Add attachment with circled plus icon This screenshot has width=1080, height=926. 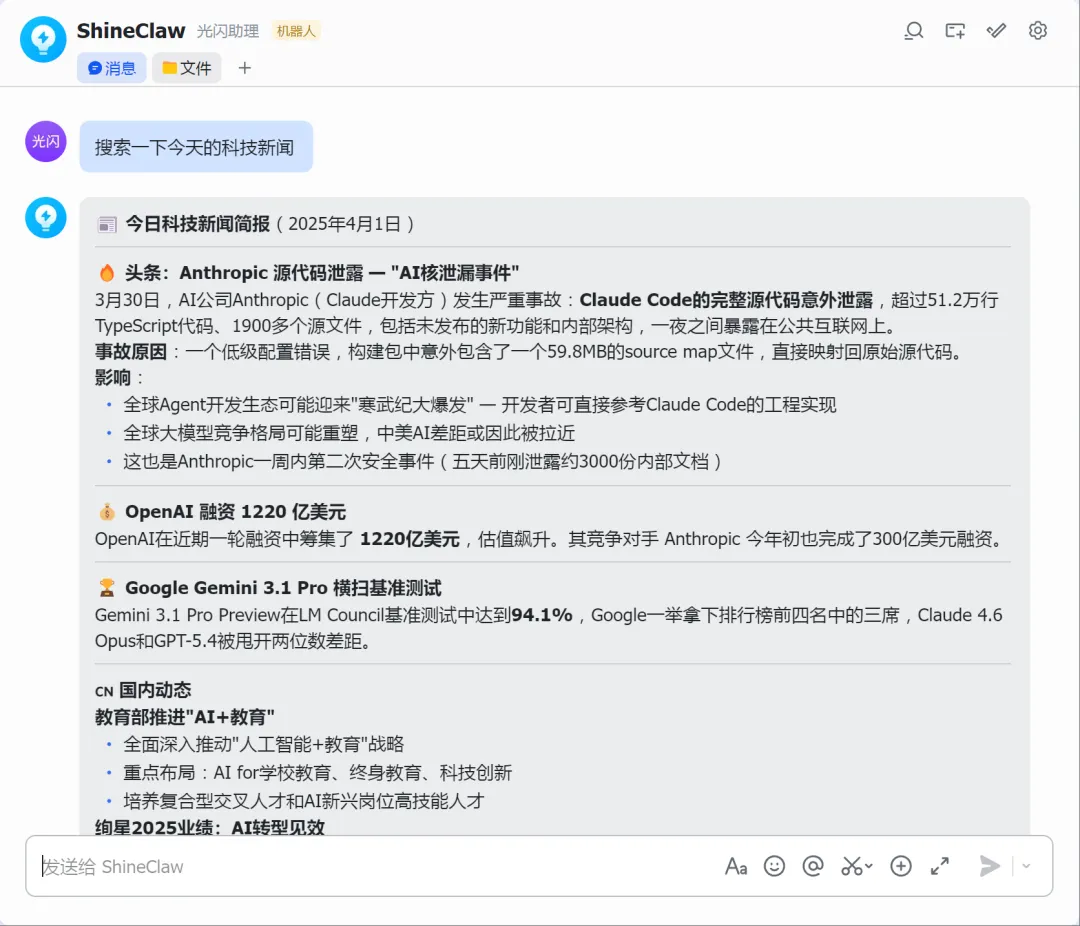pos(901,866)
